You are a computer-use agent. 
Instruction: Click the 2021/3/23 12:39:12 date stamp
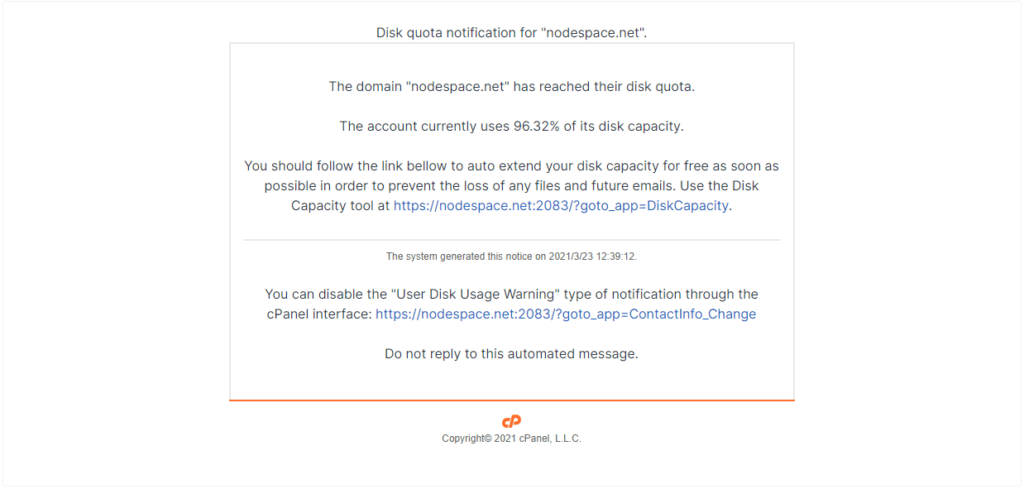(x=591, y=257)
